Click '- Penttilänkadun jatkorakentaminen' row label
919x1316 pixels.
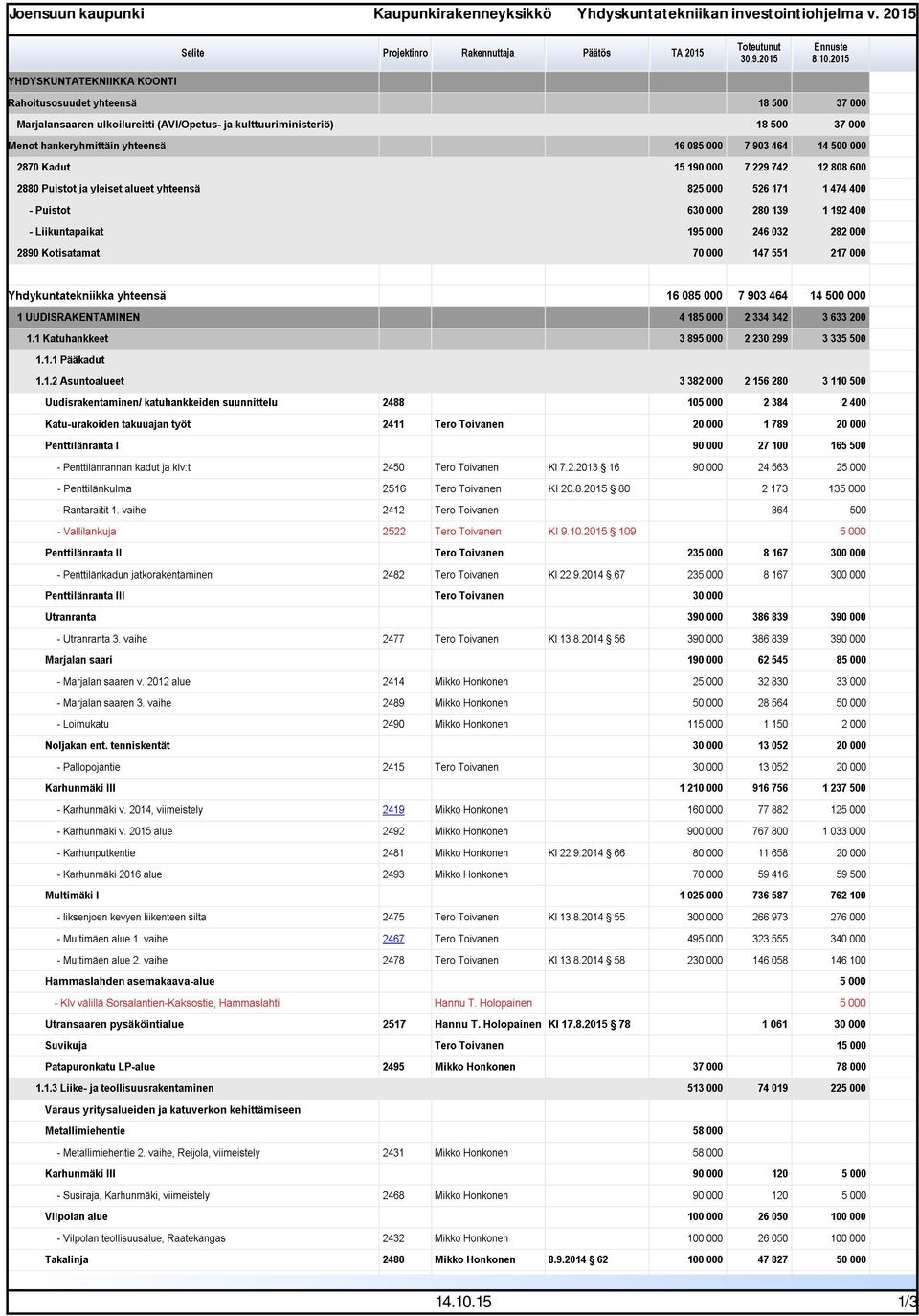tap(134, 575)
